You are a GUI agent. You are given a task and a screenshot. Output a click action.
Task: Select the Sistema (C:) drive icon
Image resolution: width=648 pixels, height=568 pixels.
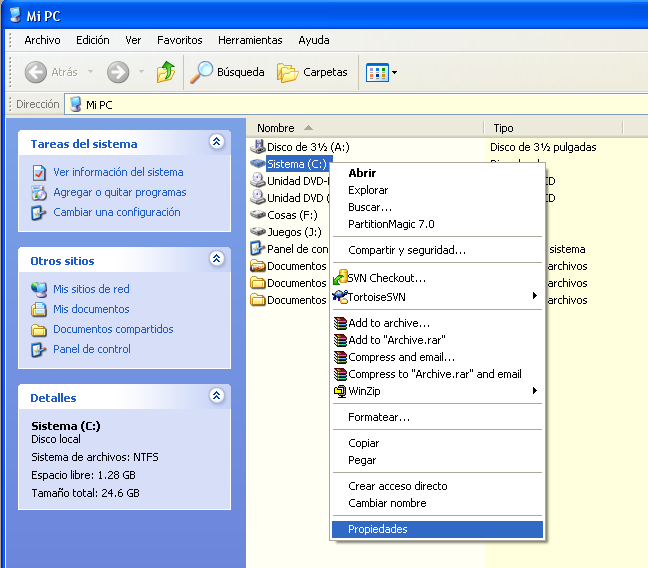pyautogui.click(x=257, y=163)
